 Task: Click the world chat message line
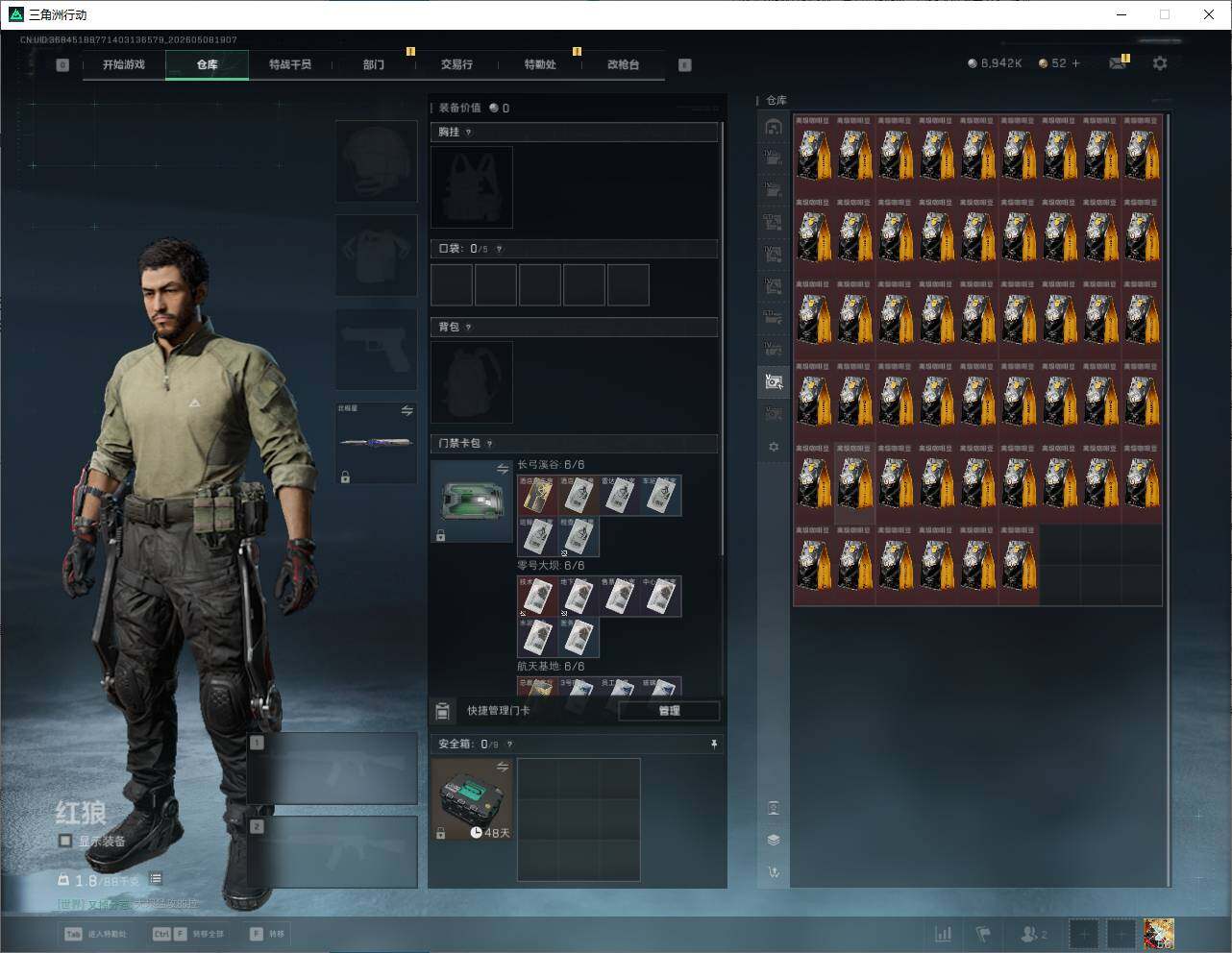pos(128,904)
